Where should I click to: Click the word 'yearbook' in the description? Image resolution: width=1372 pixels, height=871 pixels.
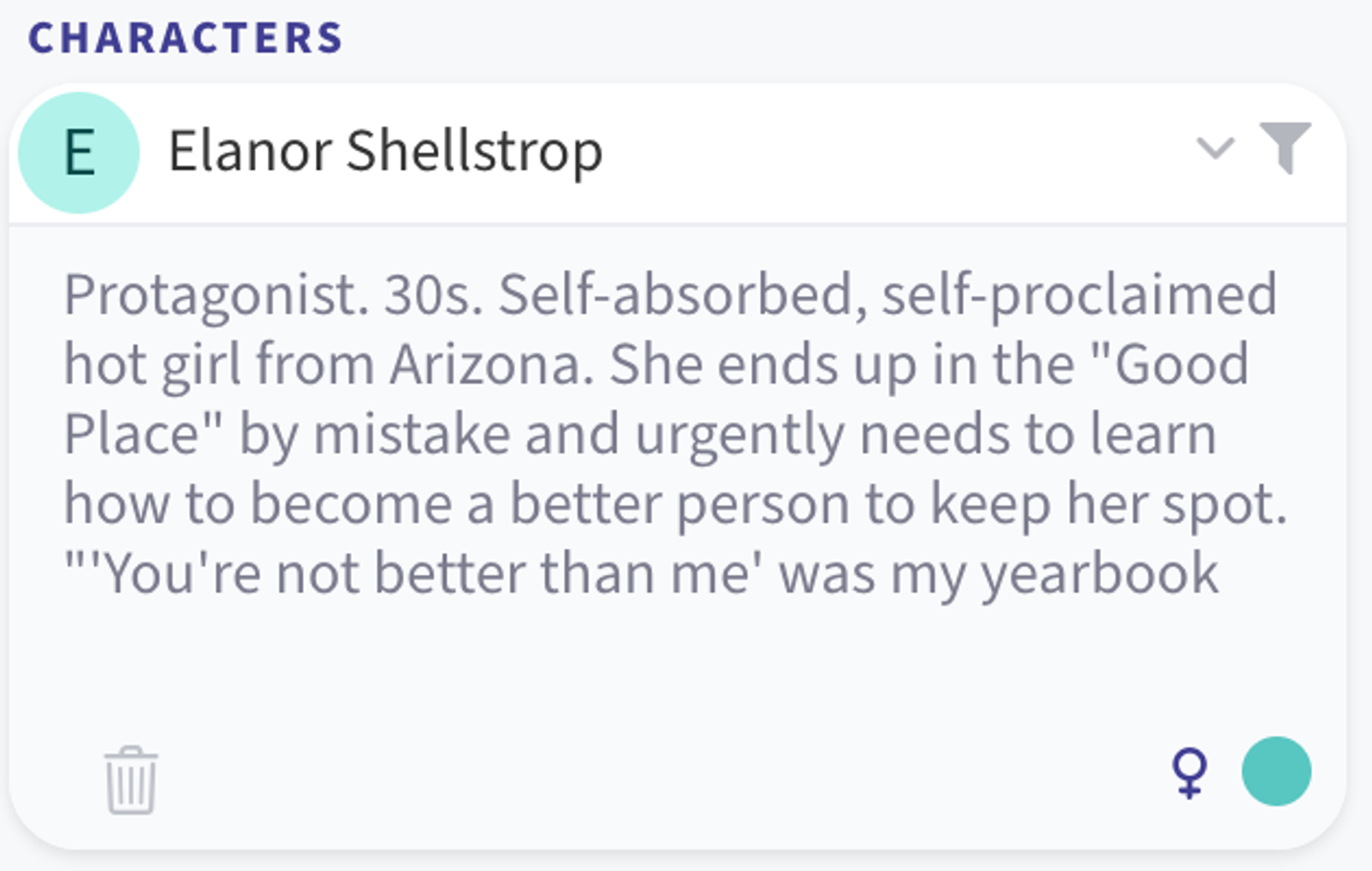pyautogui.click(x=1100, y=573)
